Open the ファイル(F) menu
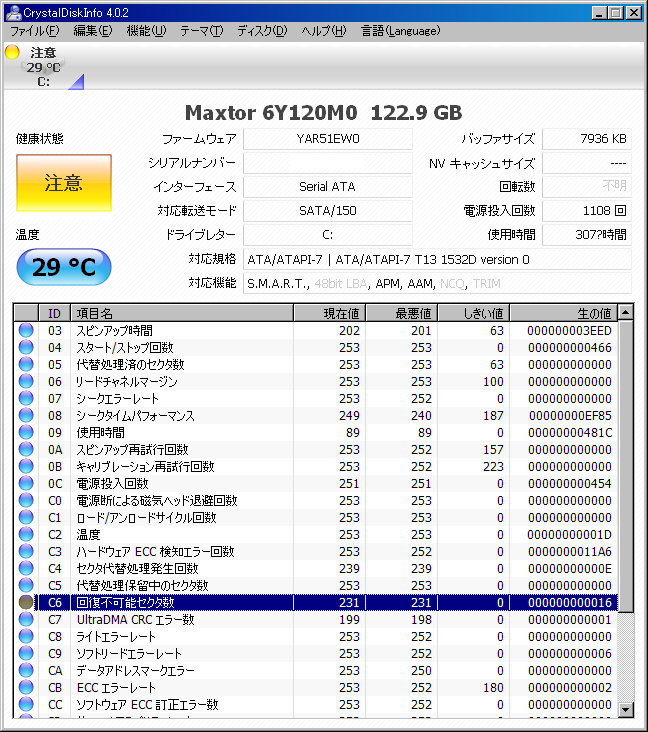This screenshot has width=648, height=732. click(x=35, y=31)
